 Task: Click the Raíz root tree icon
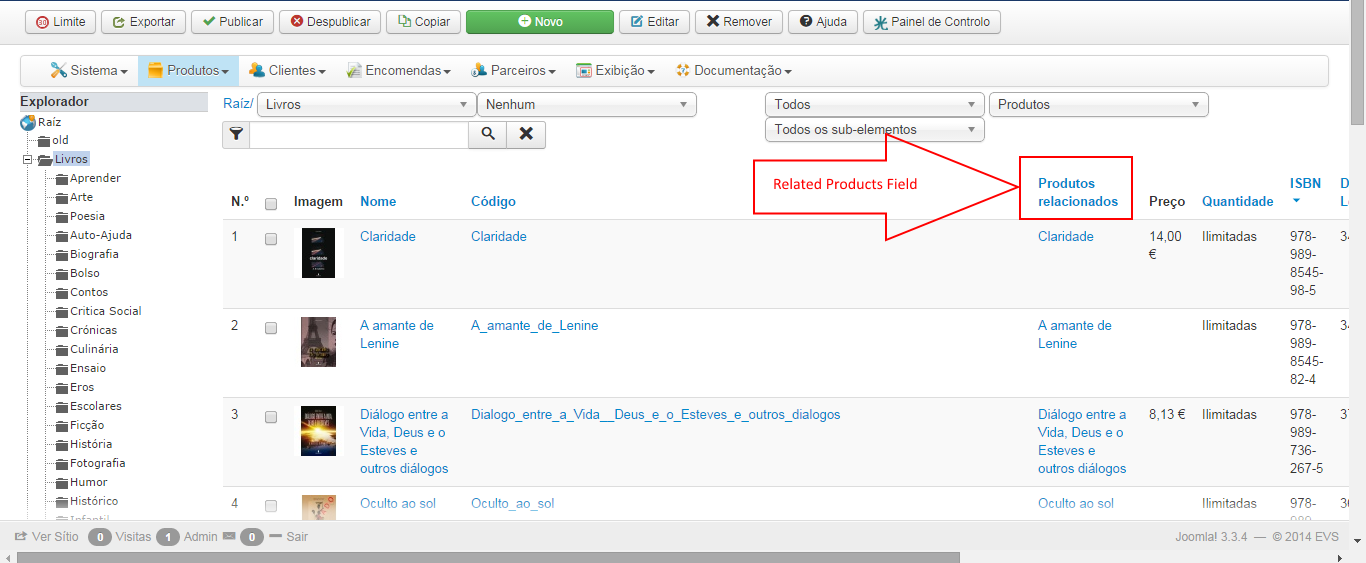tap(28, 122)
